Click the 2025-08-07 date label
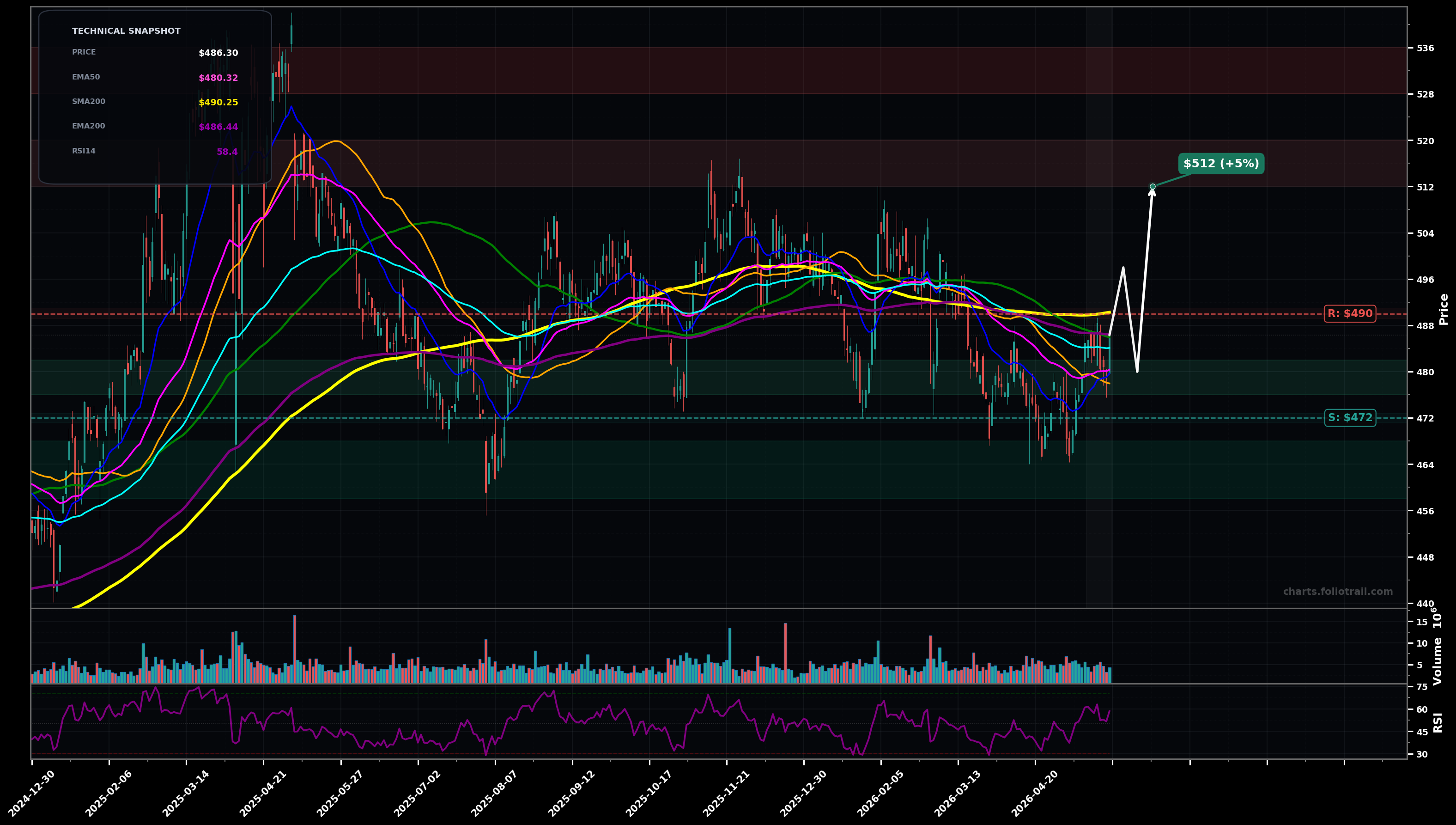 [494, 793]
